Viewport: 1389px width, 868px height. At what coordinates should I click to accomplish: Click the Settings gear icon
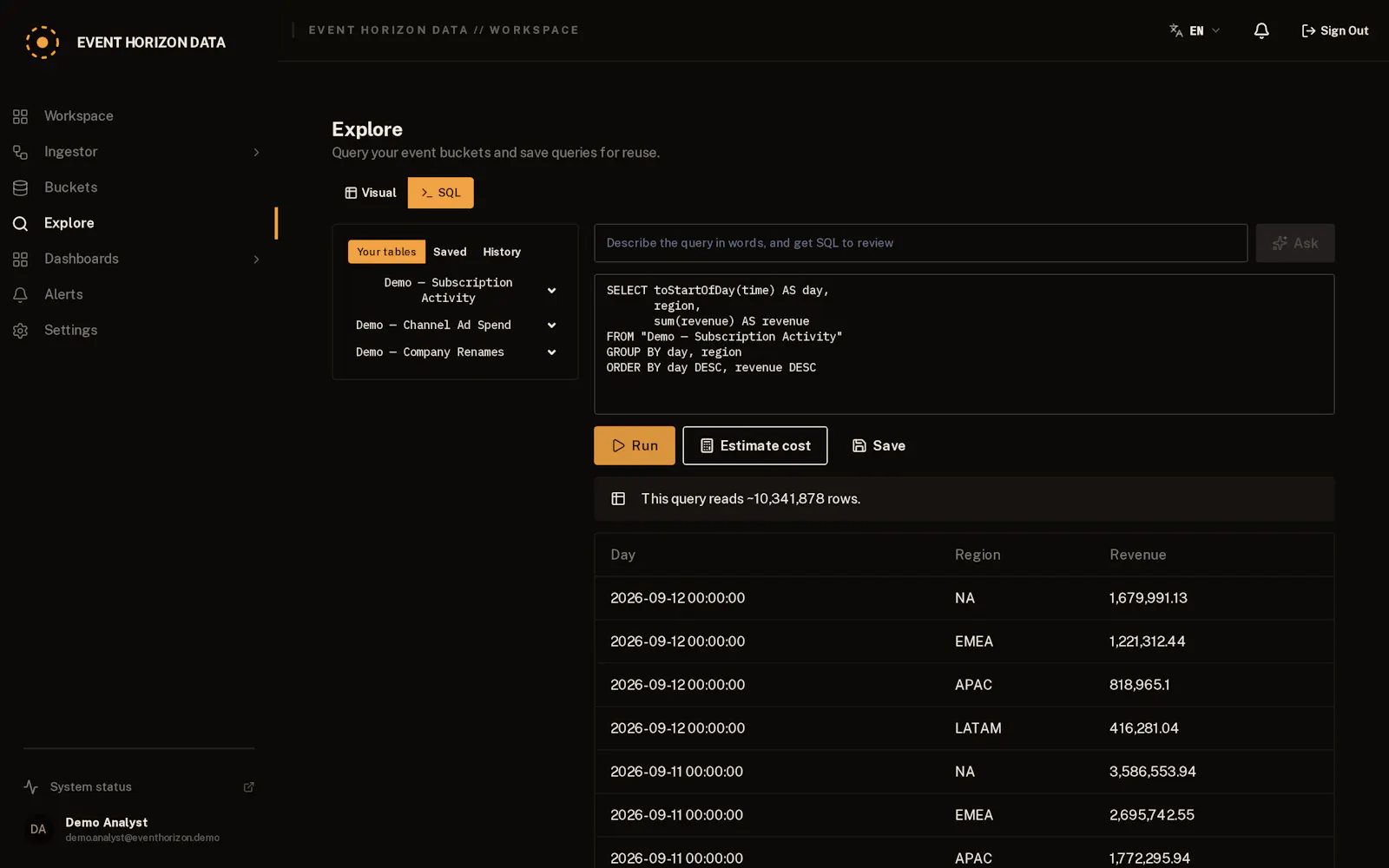pyautogui.click(x=20, y=330)
